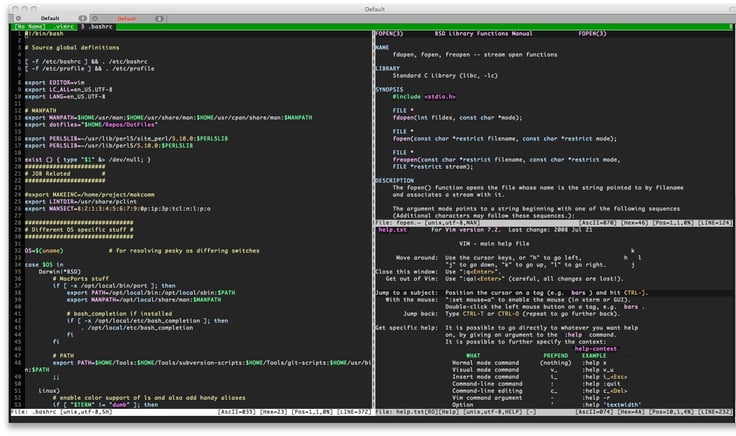Click the 'CTRL-O' key reference in help

coord(508,314)
